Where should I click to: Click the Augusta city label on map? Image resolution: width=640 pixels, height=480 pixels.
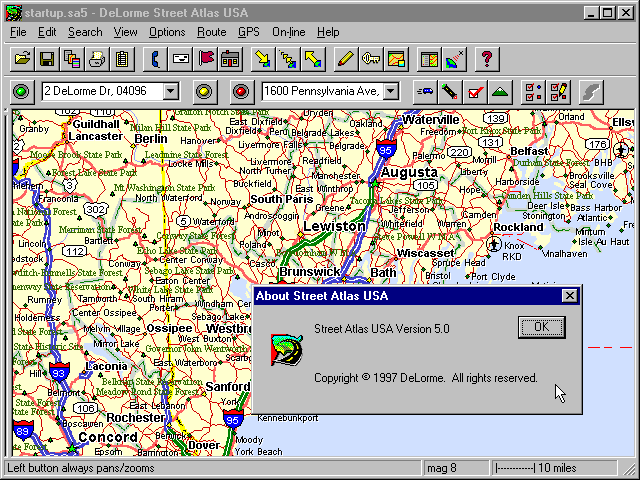click(409, 172)
